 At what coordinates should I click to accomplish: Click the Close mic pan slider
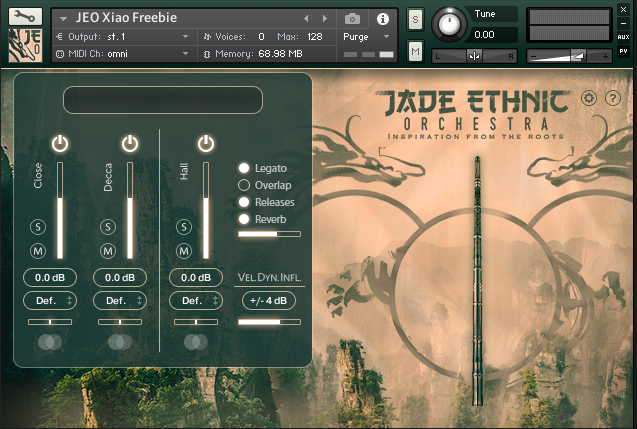[50, 322]
